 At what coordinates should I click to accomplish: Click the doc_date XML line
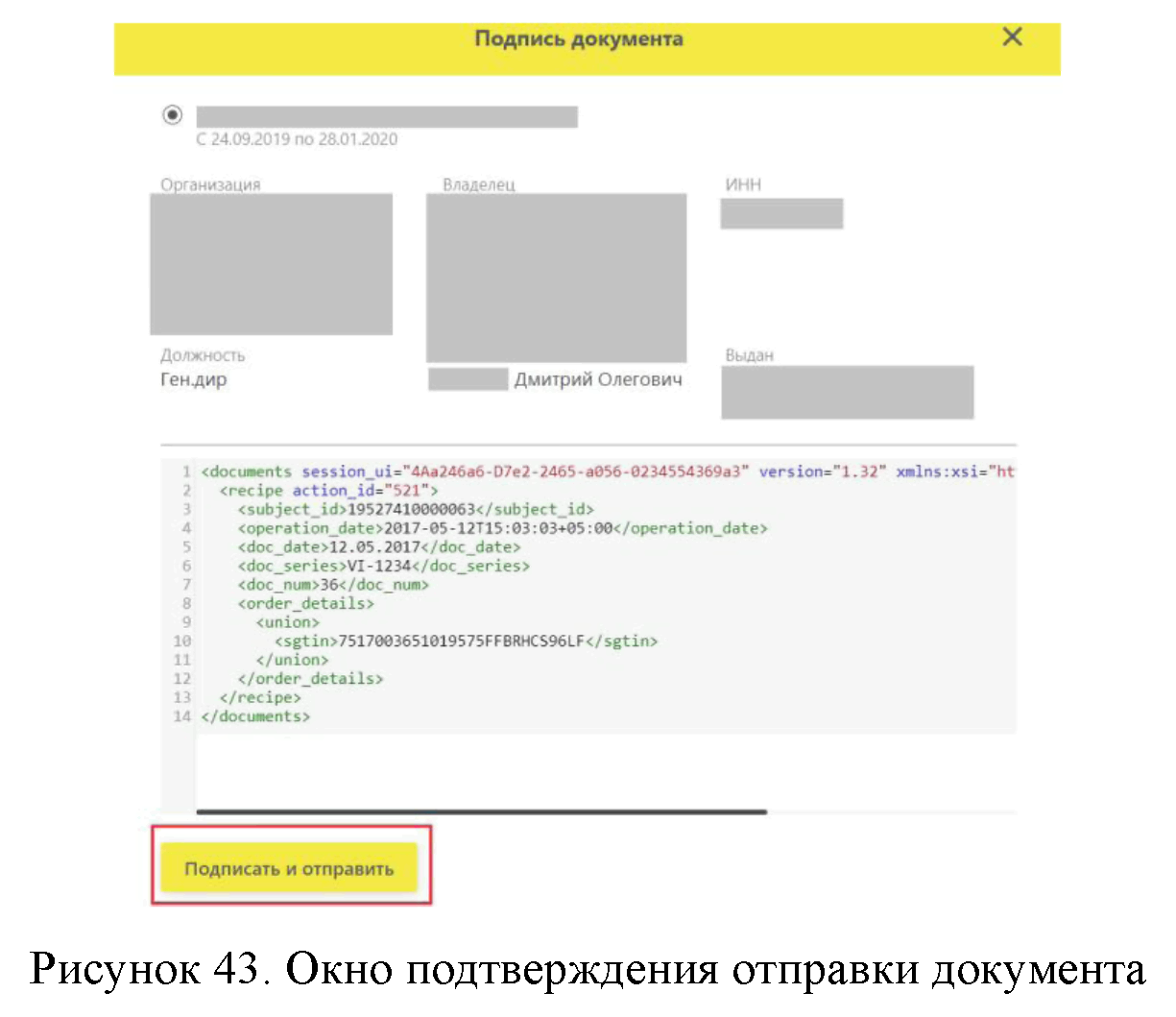(x=379, y=547)
